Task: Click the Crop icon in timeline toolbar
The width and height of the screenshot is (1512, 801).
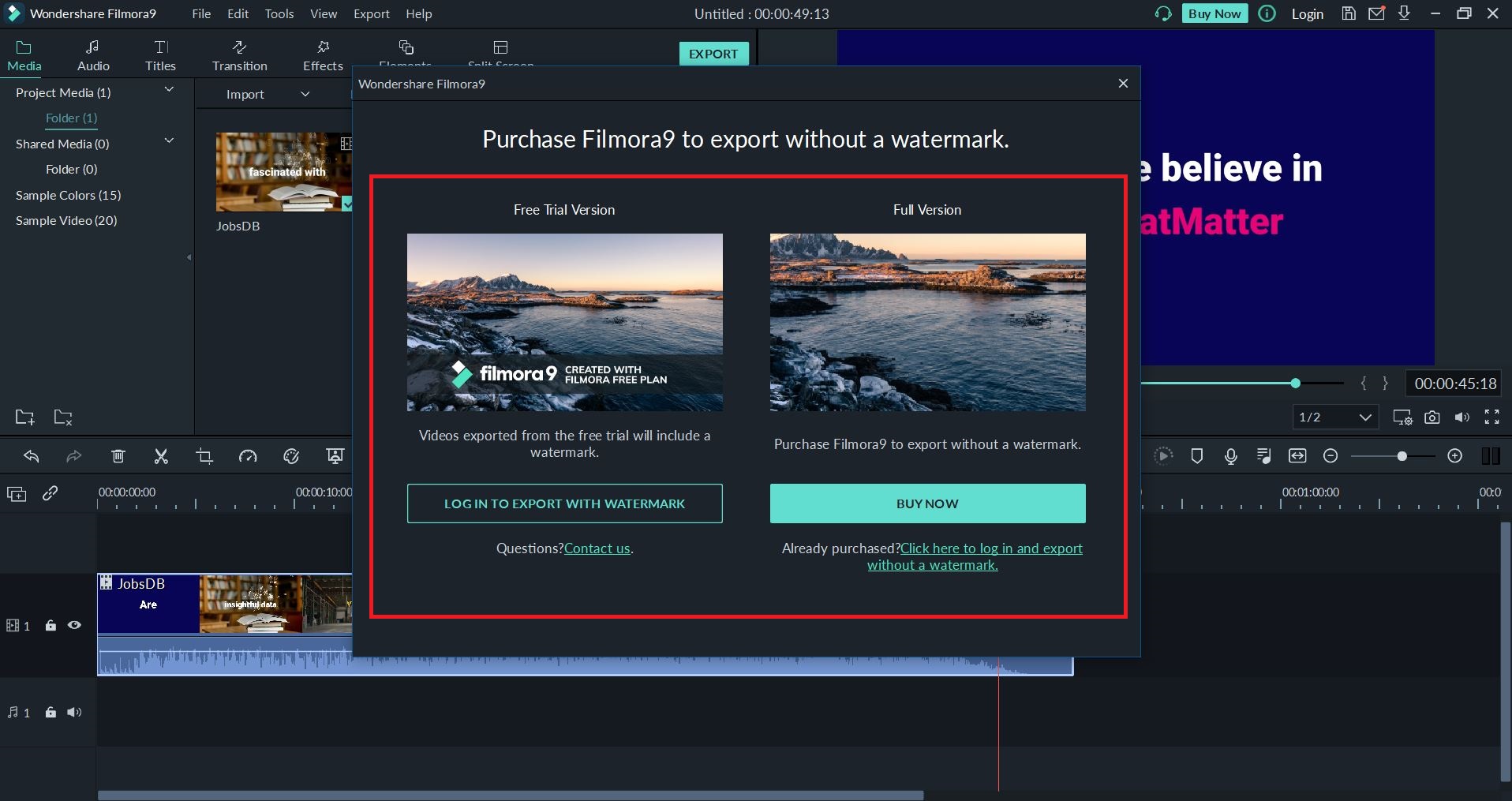Action: tap(204, 456)
